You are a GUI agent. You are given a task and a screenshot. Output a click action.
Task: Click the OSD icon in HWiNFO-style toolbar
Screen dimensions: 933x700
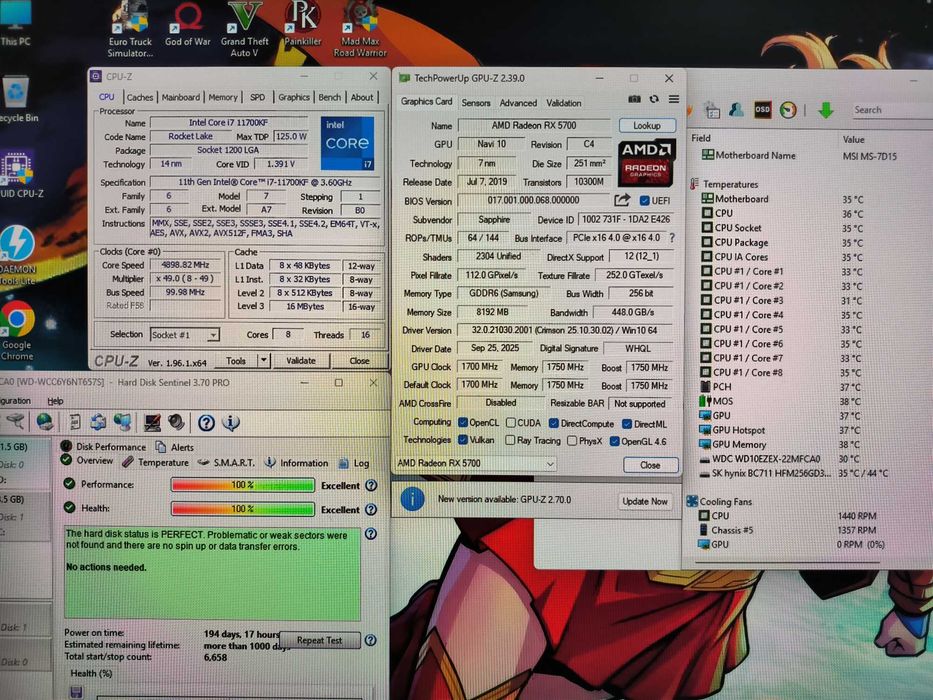point(762,110)
